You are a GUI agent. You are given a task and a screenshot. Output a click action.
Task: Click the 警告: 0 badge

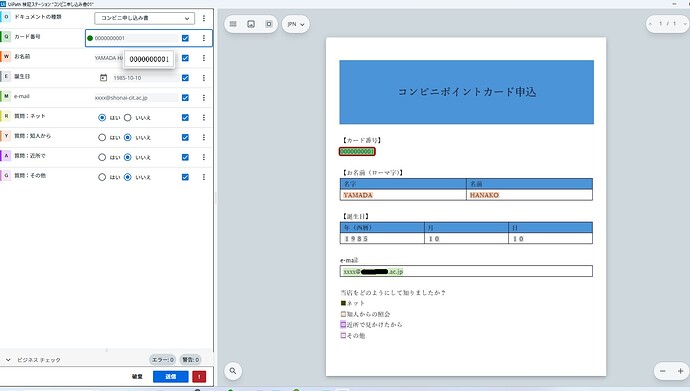click(x=191, y=360)
